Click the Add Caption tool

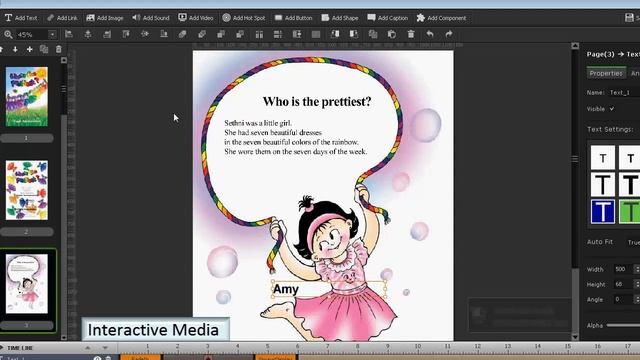(388, 18)
